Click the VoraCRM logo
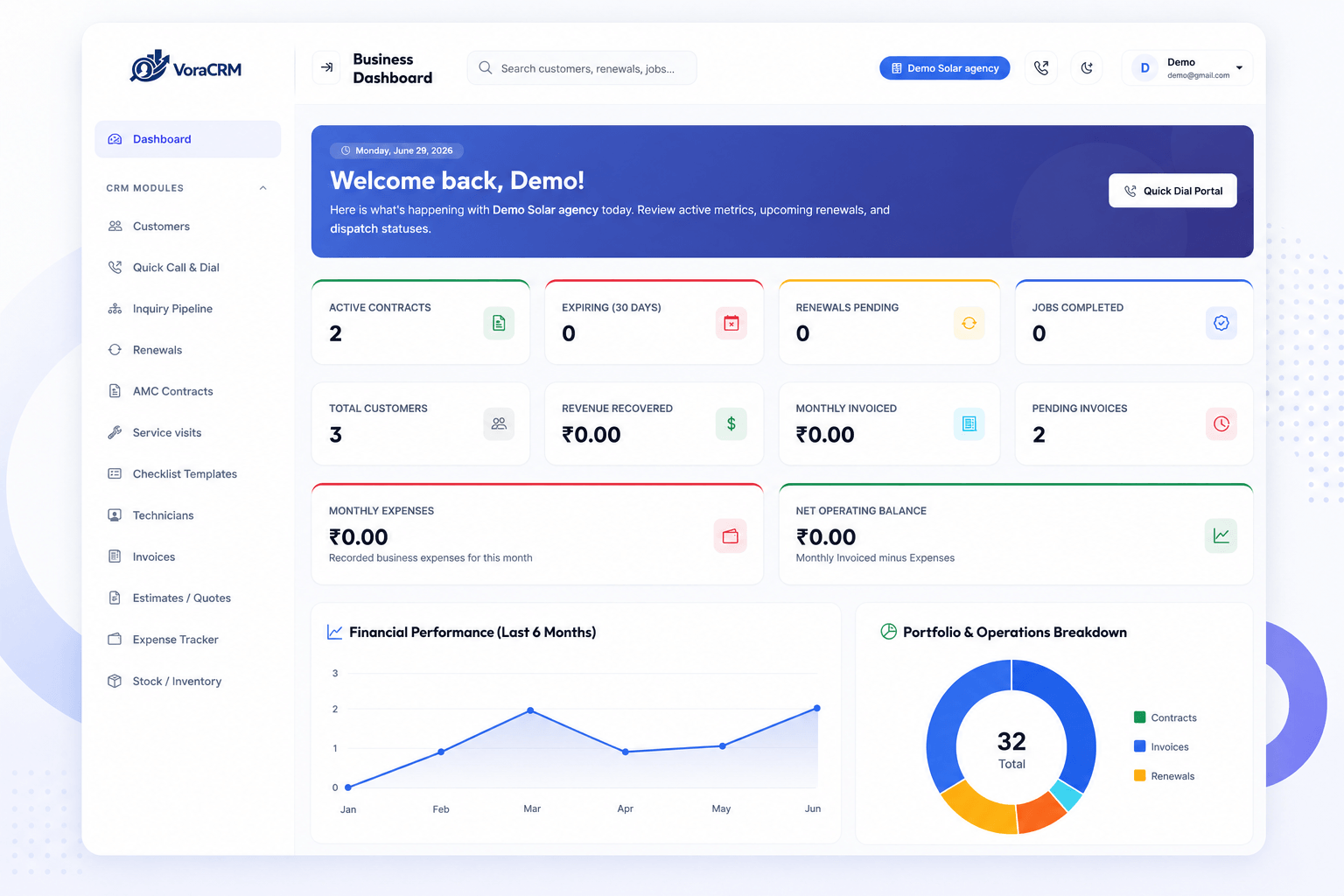 coord(185,67)
